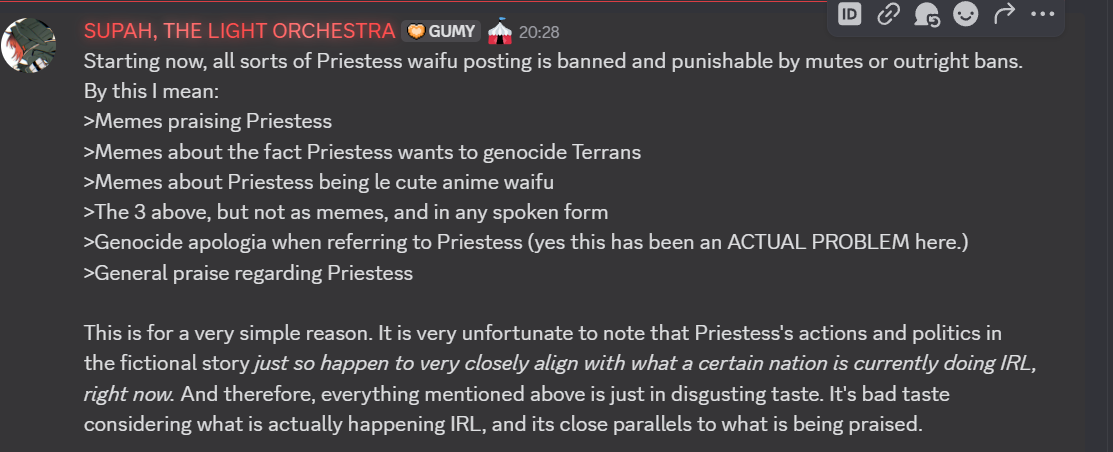Viewport: 1113px width, 452px height.
Task: Click the '>General praise regarding Priestess' line
Action: tap(248, 272)
